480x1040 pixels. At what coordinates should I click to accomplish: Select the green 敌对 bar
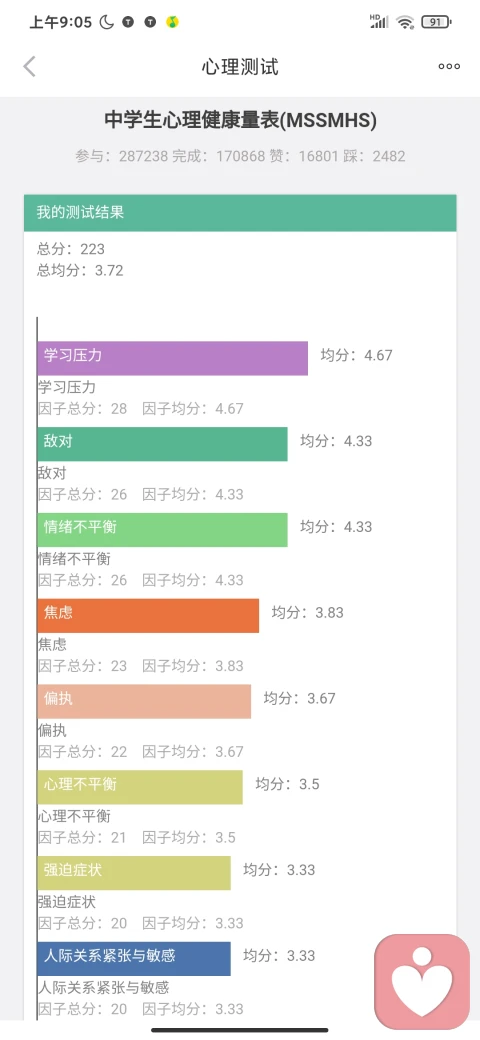(162, 444)
